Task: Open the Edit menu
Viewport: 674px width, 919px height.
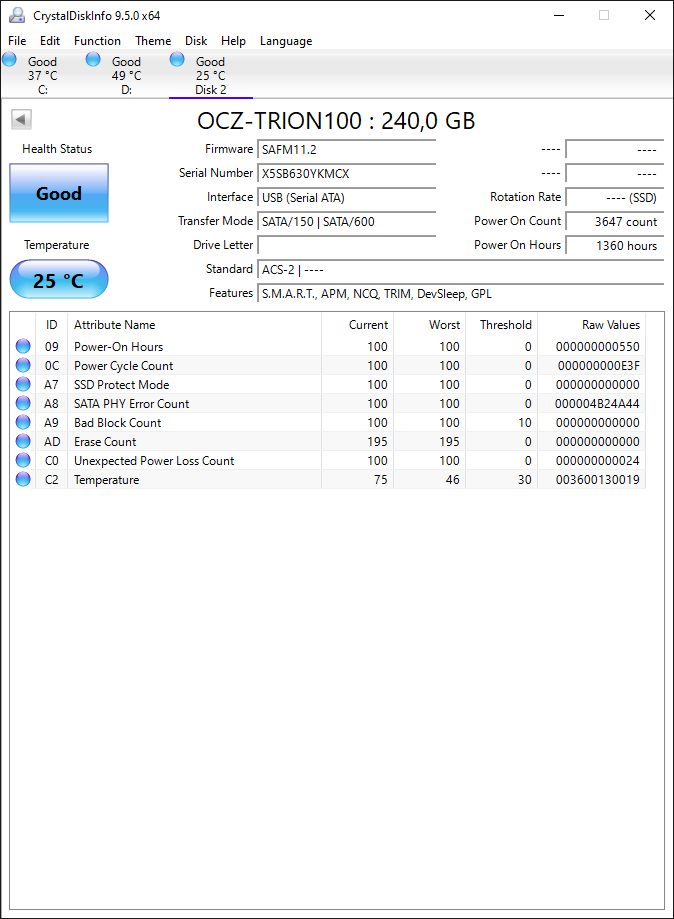Action: pyautogui.click(x=50, y=40)
